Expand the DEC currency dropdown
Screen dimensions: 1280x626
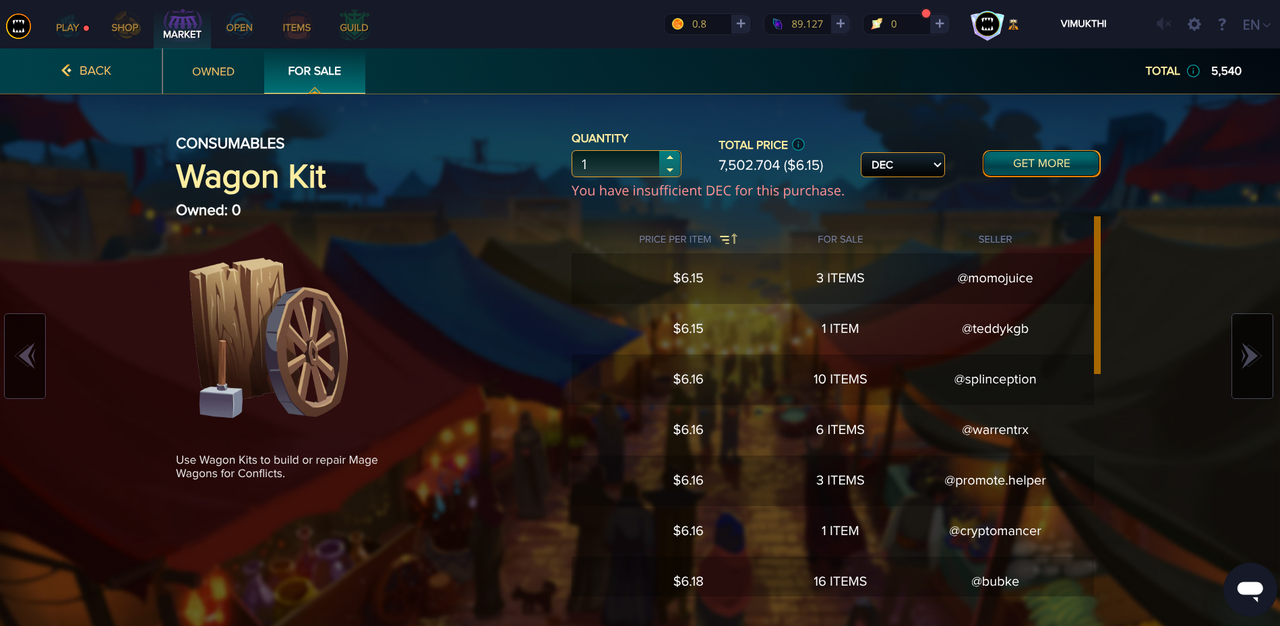click(x=902, y=164)
